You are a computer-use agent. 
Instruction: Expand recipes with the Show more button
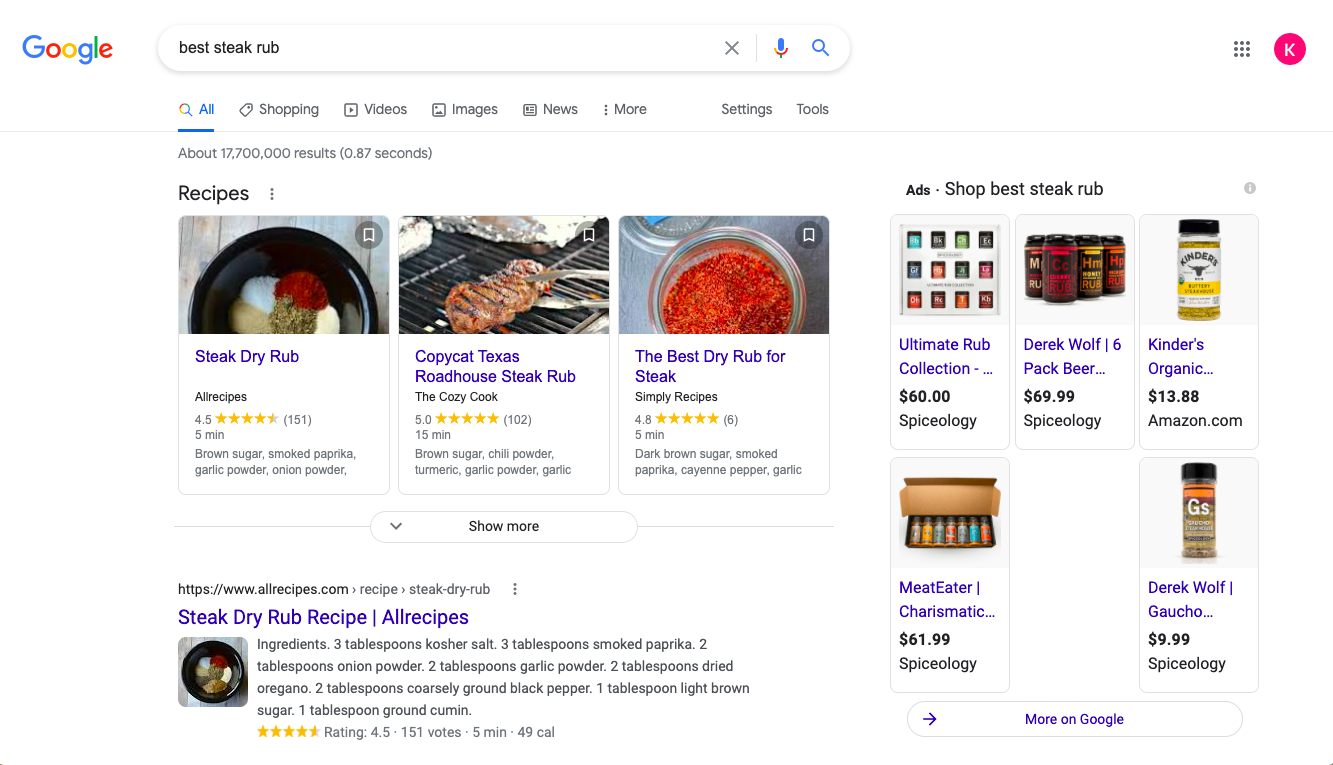(504, 526)
